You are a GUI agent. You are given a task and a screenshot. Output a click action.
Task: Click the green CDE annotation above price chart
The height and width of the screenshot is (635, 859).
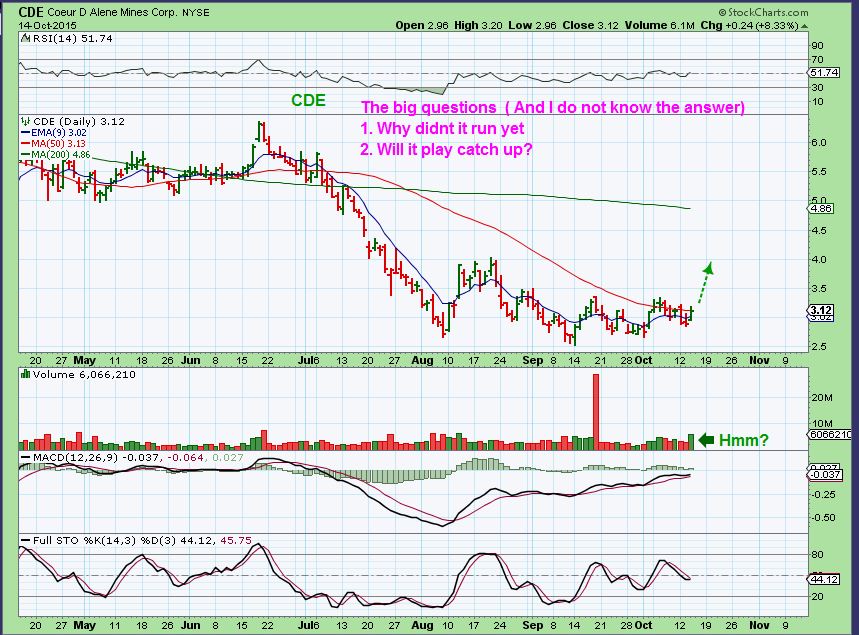point(308,100)
